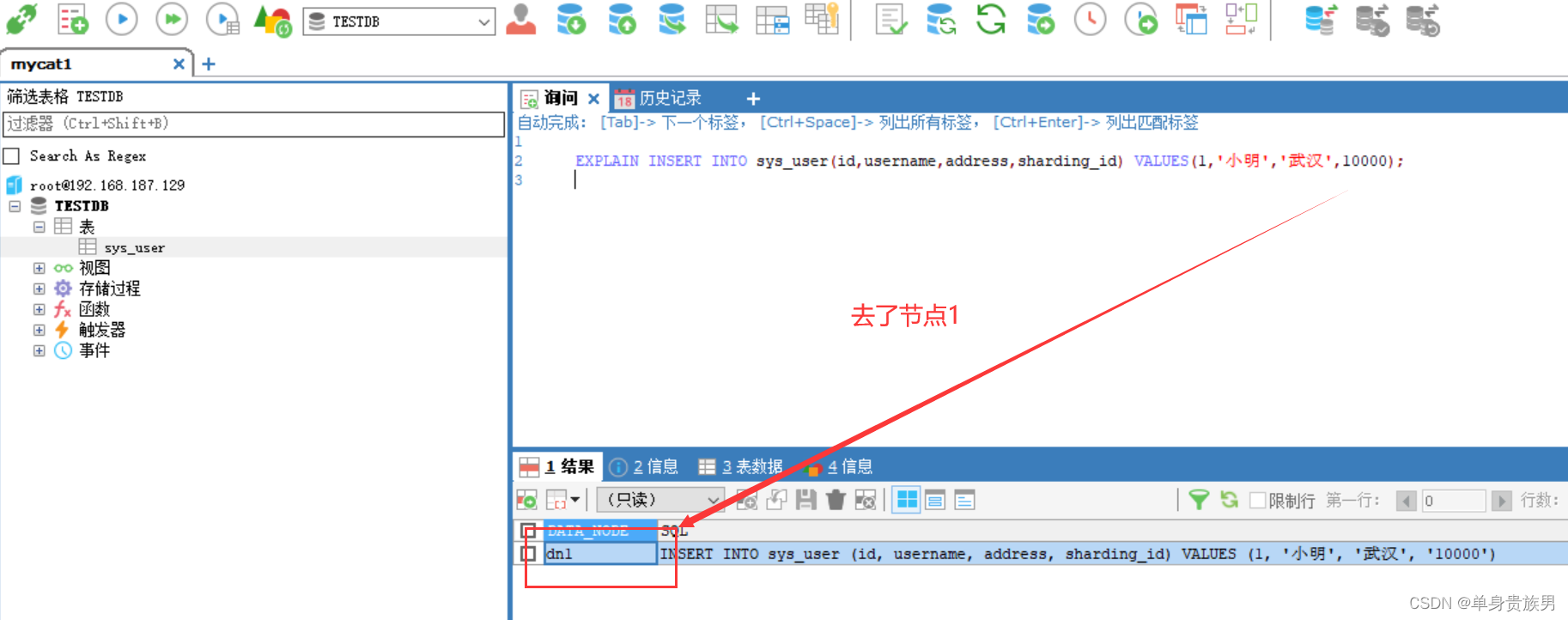
Task: Click the commit transaction icon
Action: click(1372, 19)
